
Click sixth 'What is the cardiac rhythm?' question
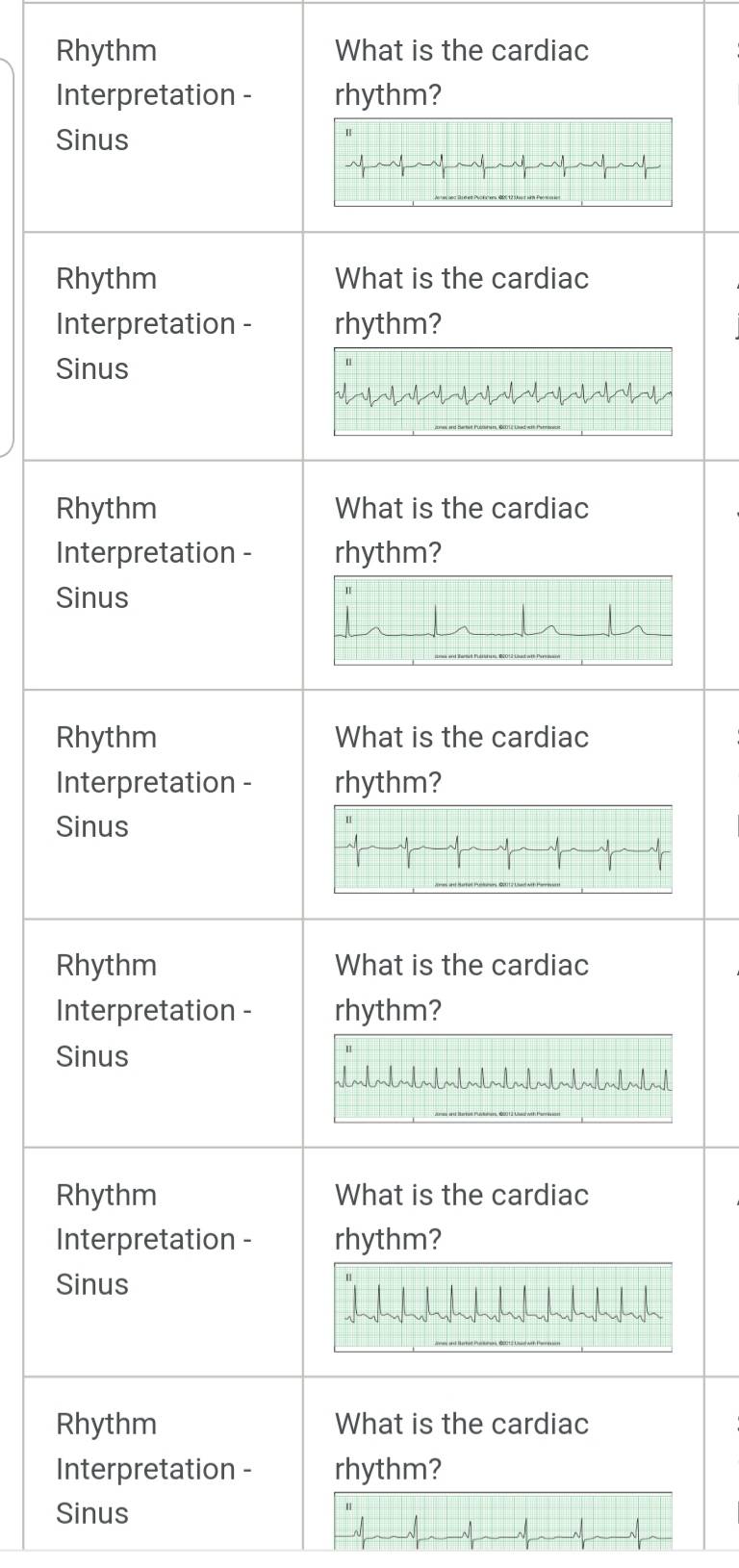click(462, 1217)
